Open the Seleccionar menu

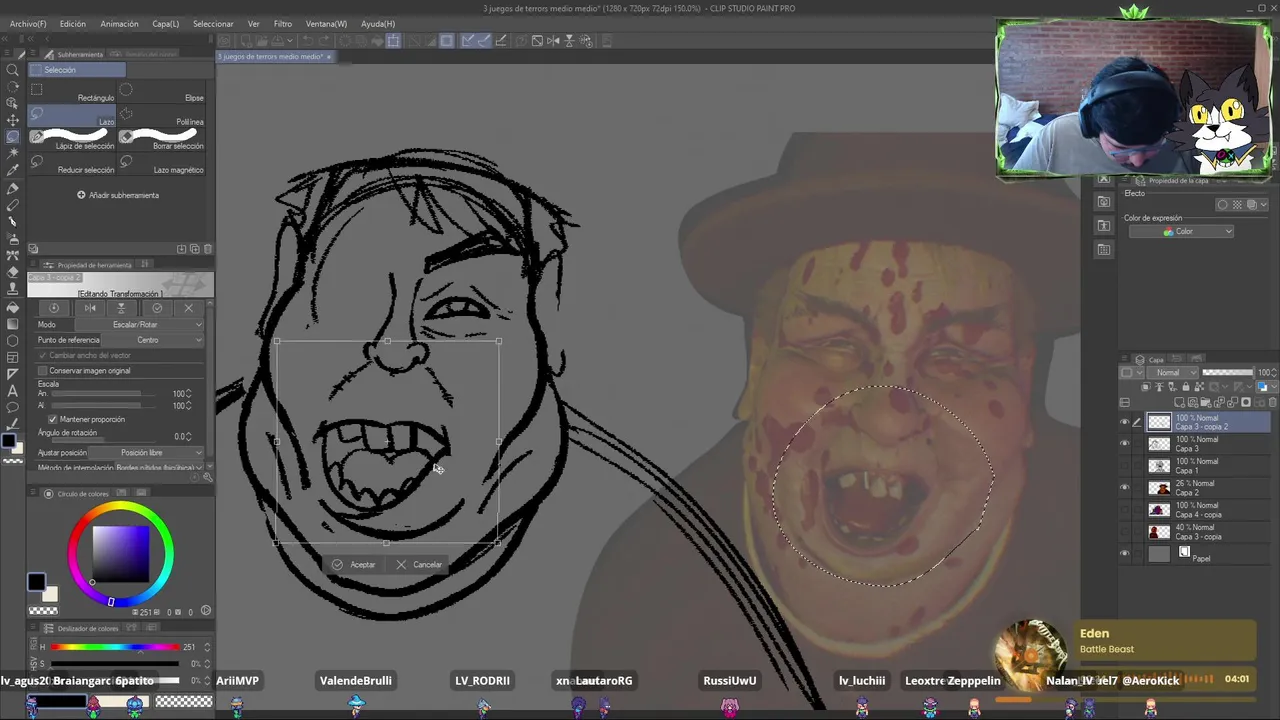pos(213,24)
